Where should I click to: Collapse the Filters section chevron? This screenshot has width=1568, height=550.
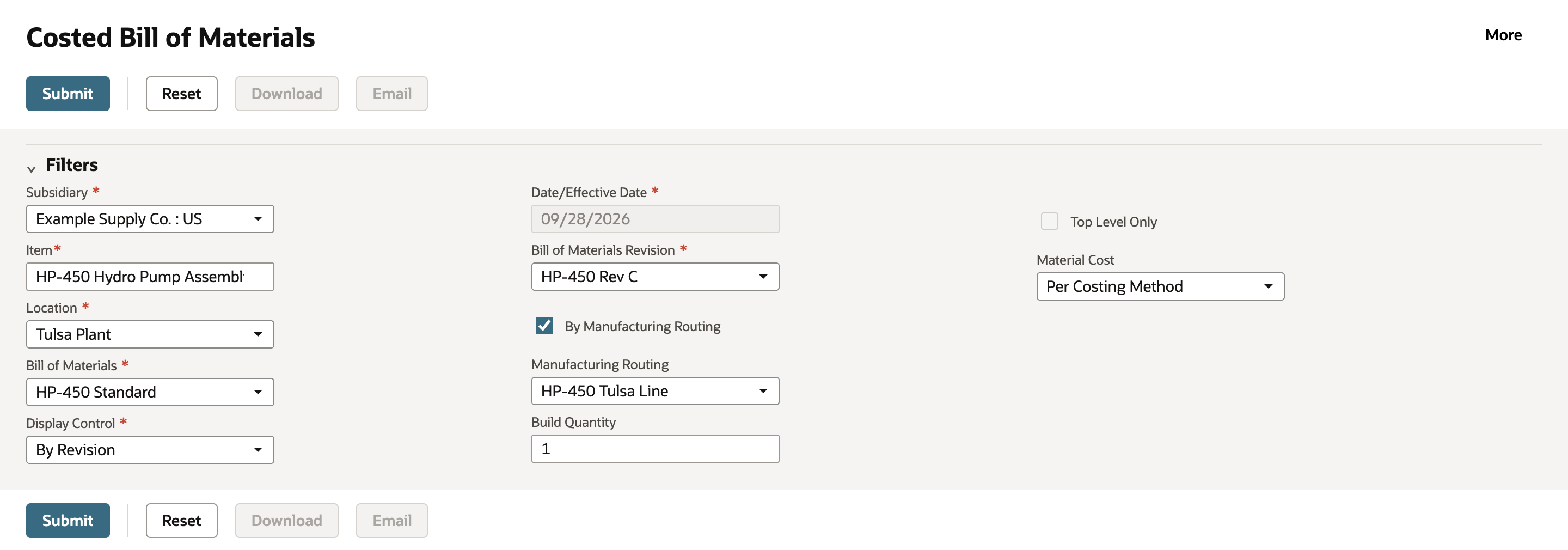pyautogui.click(x=32, y=169)
